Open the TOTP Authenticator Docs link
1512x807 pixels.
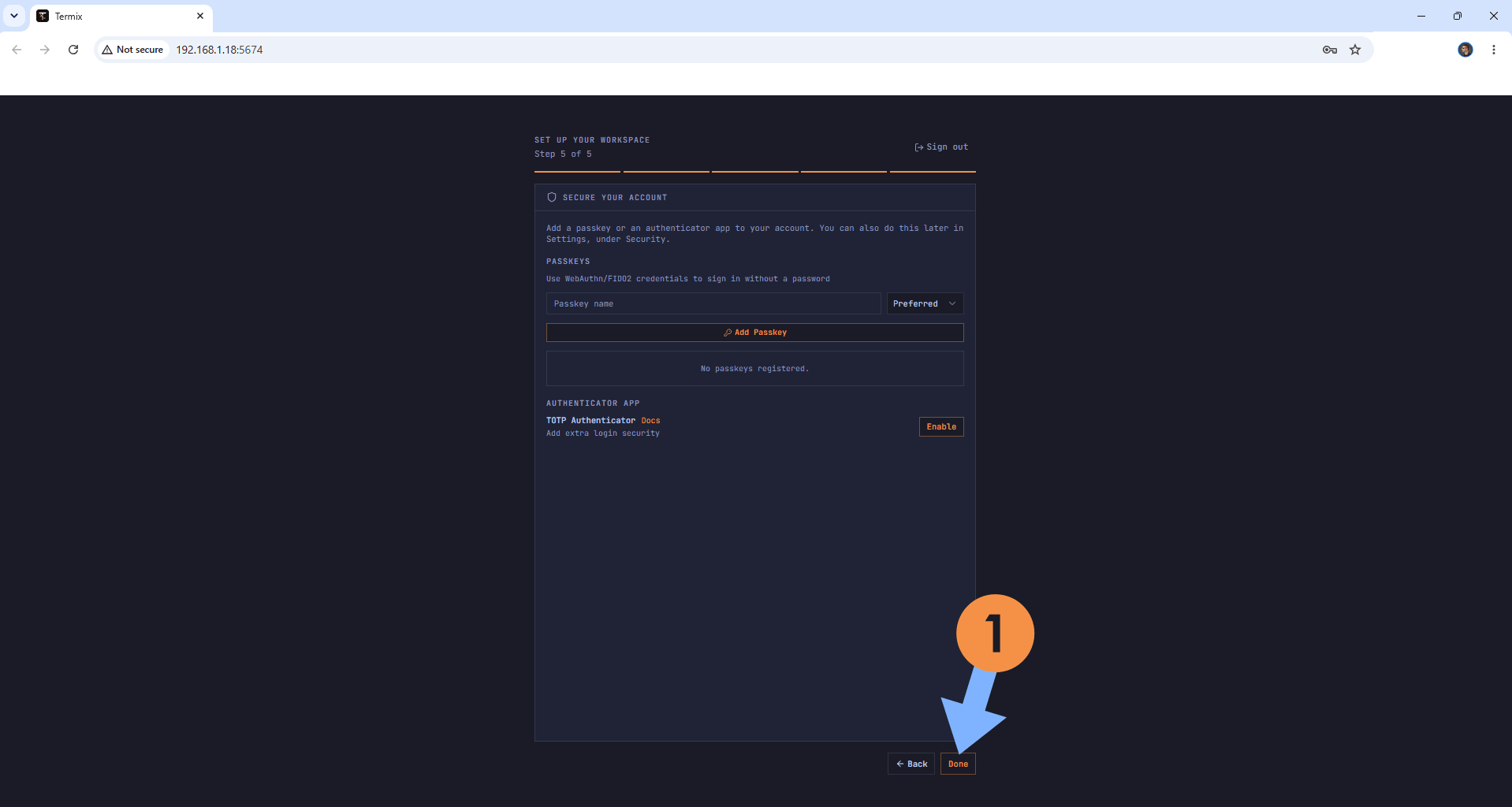(x=650, y=421)
